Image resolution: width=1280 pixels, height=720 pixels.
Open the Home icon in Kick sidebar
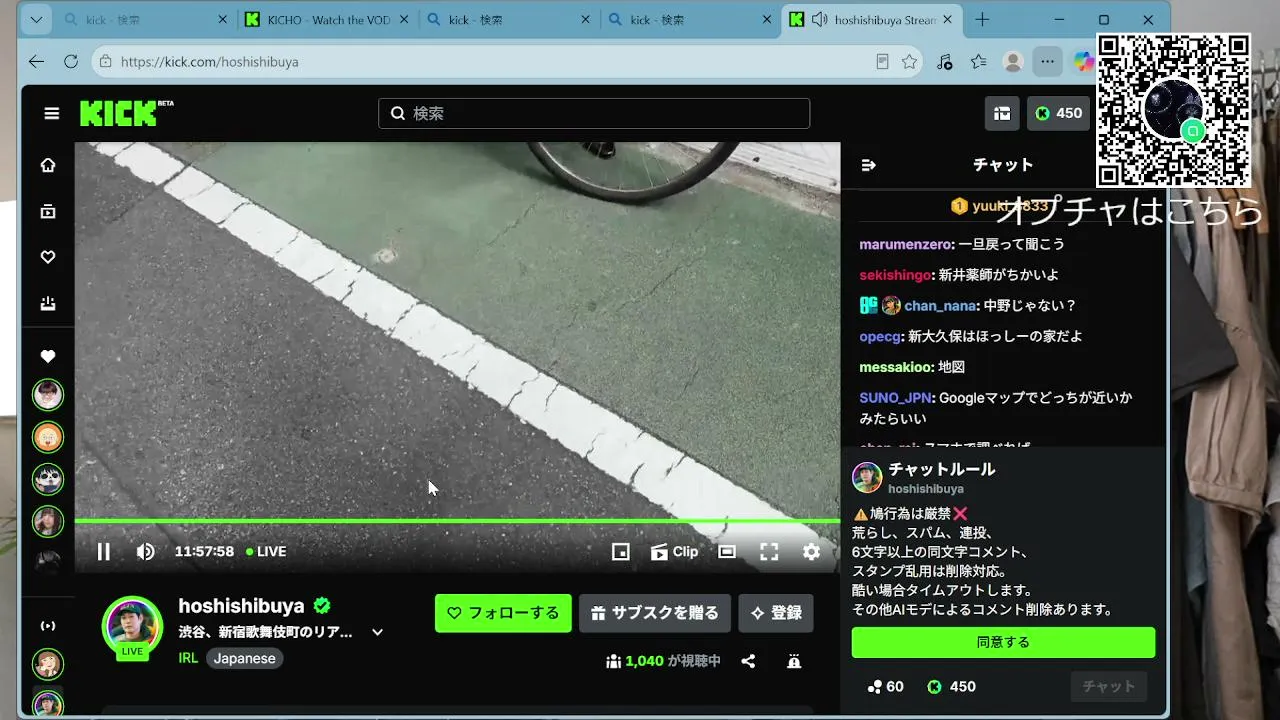[x=48, y=165]
